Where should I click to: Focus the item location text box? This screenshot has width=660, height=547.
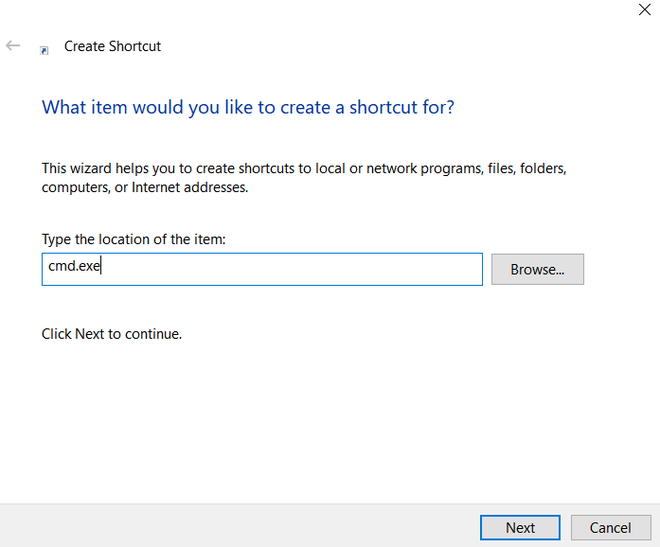pyautogui.click(x=262, y=269)
